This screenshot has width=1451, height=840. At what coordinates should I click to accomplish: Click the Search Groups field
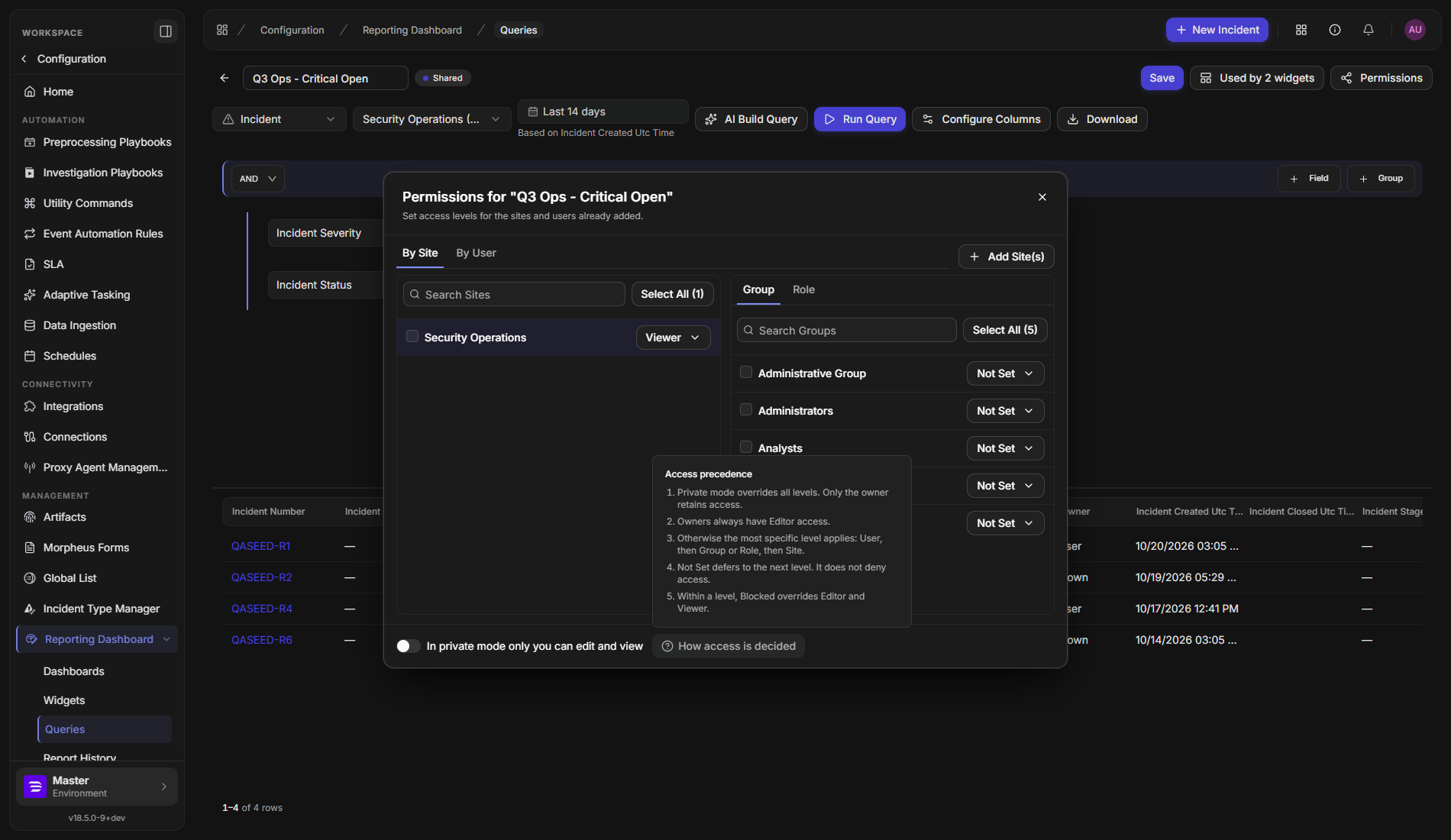pyautogui.click(x=846, y=330)
